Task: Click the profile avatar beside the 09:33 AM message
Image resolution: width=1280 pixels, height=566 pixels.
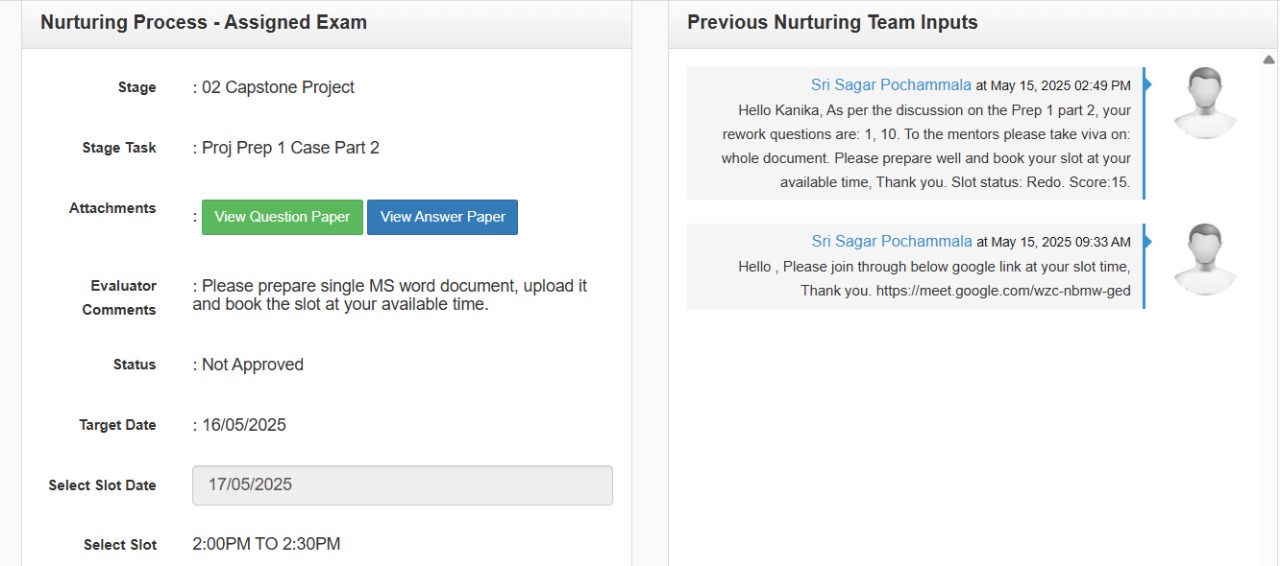Action: click(1205, 259)
